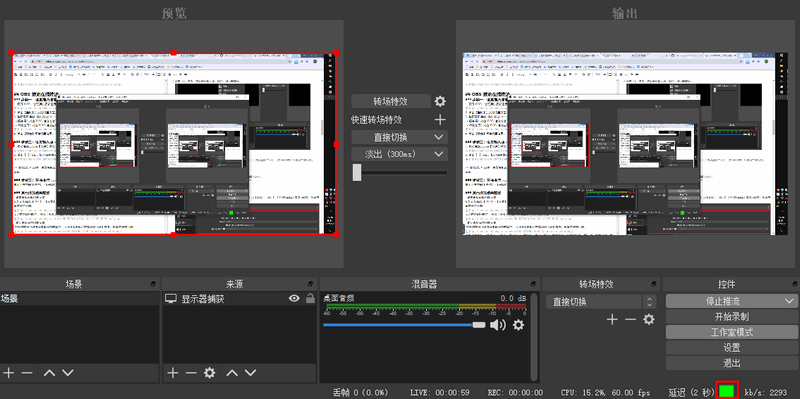
Task: Click mixer panel vertical scrollbar
Action: pyautogui.click(x=534, y=337)
